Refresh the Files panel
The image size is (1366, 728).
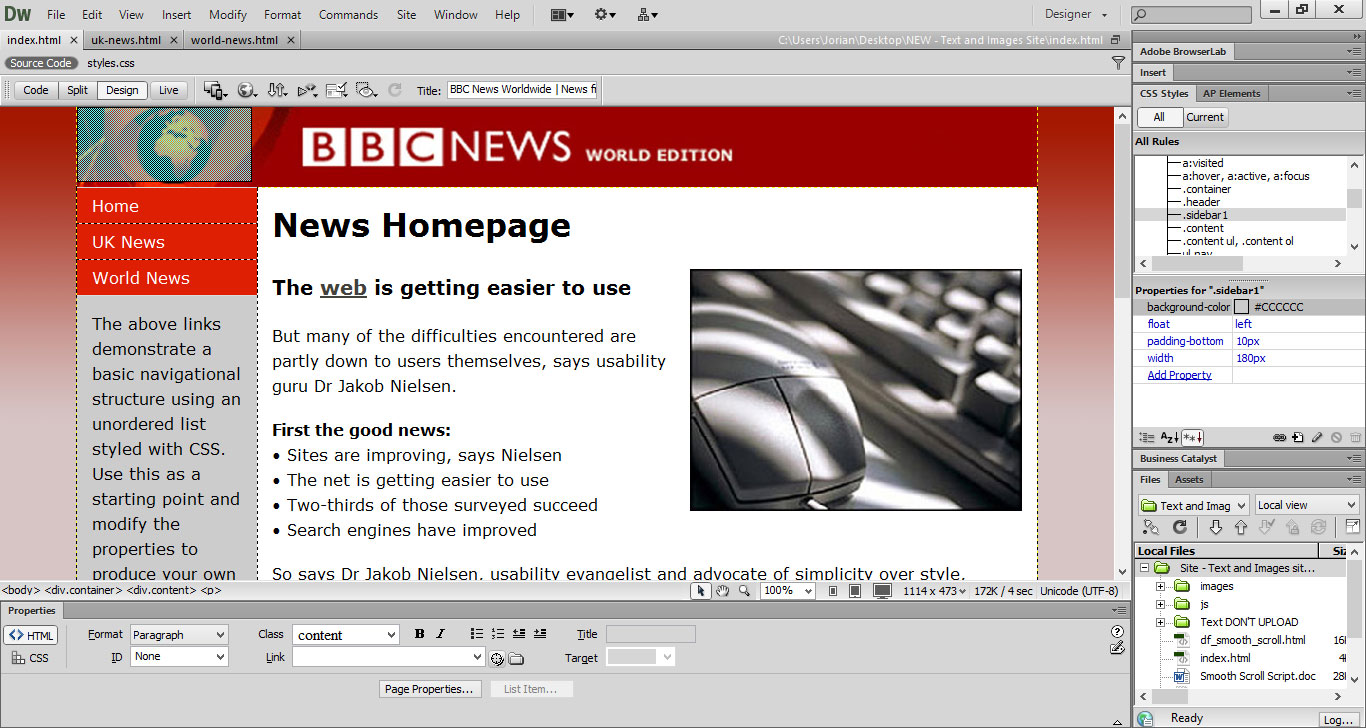coord(1180,527)
